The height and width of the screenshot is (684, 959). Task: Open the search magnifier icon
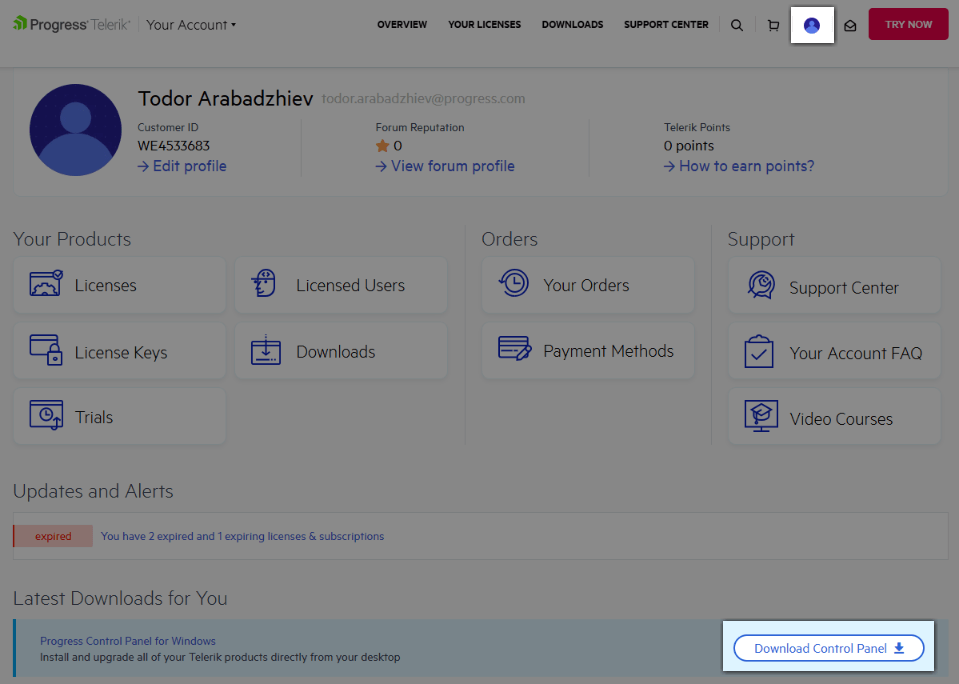[x=737, y=24]
